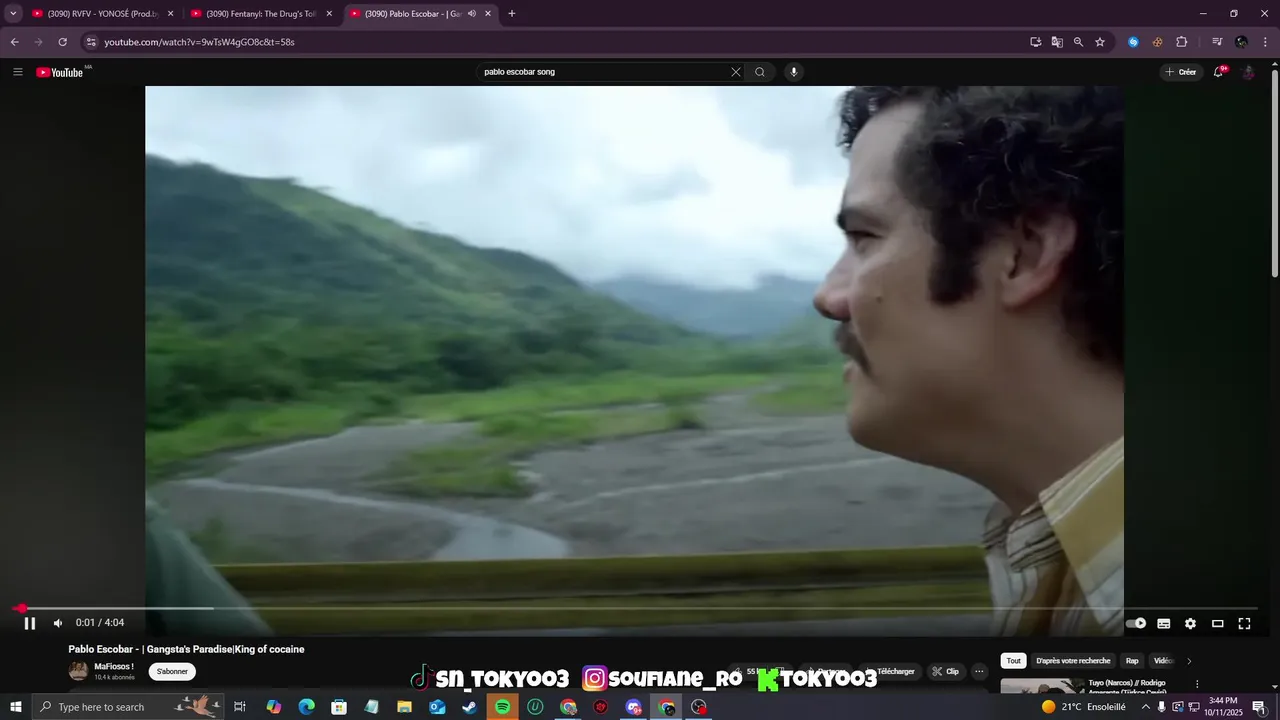Open YouTube notifications bell

pos(1219,72)
